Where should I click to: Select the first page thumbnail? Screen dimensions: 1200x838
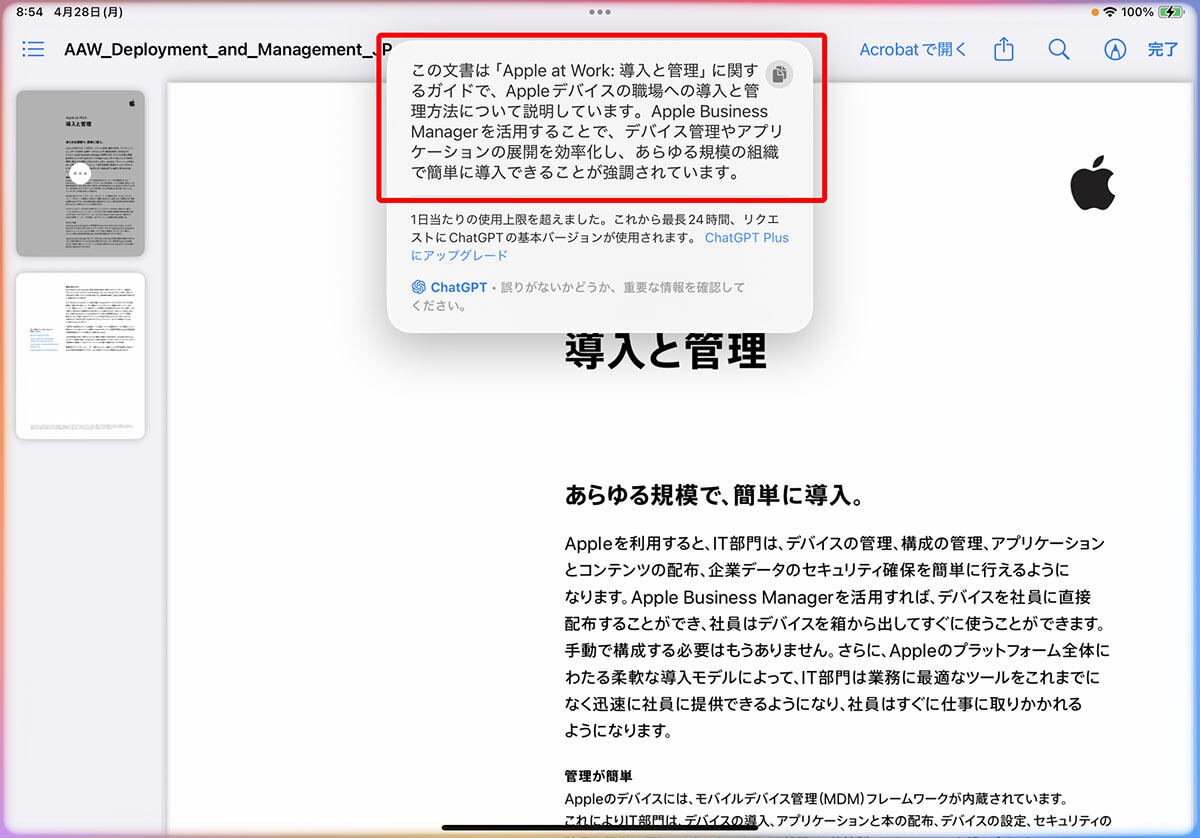[x=80, y=173]
